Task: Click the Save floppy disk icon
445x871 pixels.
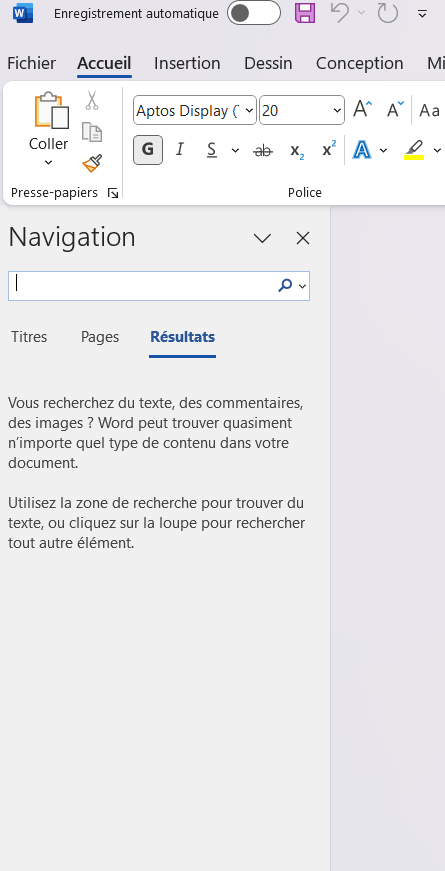Action: coord(305,13)
